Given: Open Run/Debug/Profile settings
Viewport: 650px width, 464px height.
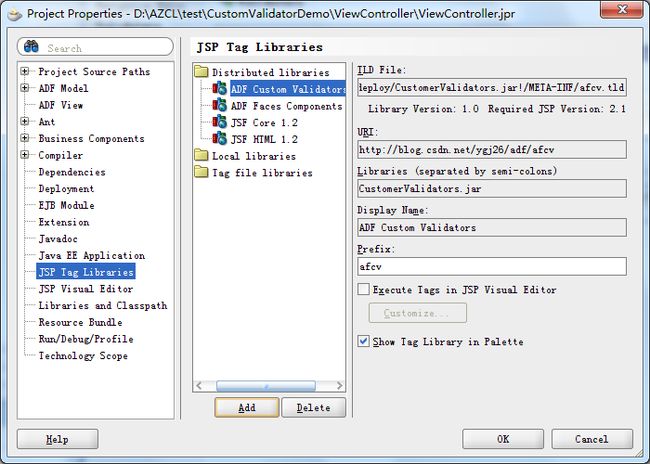Looking at the screenshot, I should 86,339.
